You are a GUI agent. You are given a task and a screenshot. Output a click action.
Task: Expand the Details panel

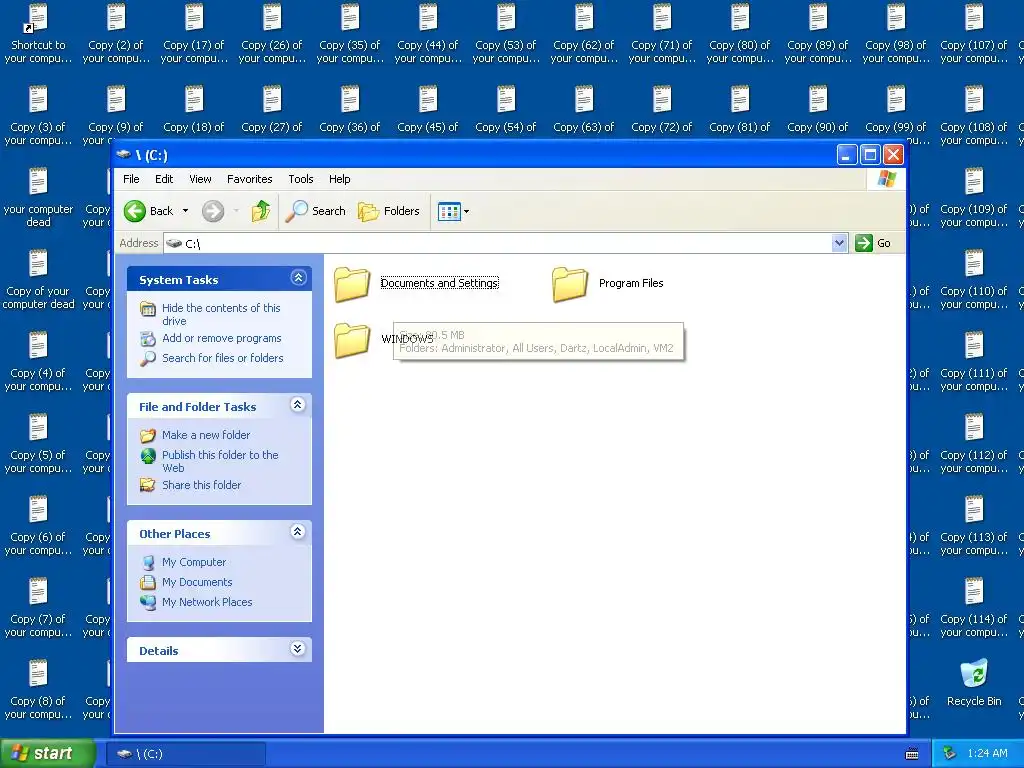298,648
